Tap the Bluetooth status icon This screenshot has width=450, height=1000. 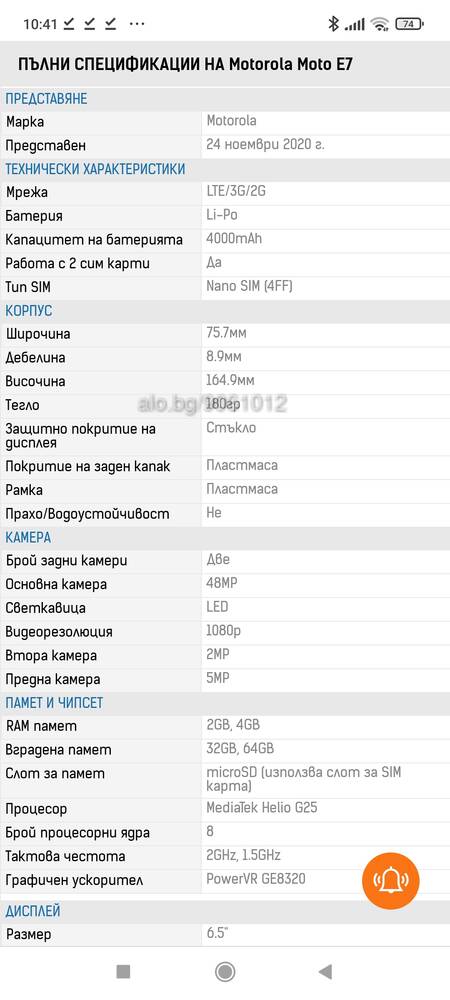(x=333, y=24)
